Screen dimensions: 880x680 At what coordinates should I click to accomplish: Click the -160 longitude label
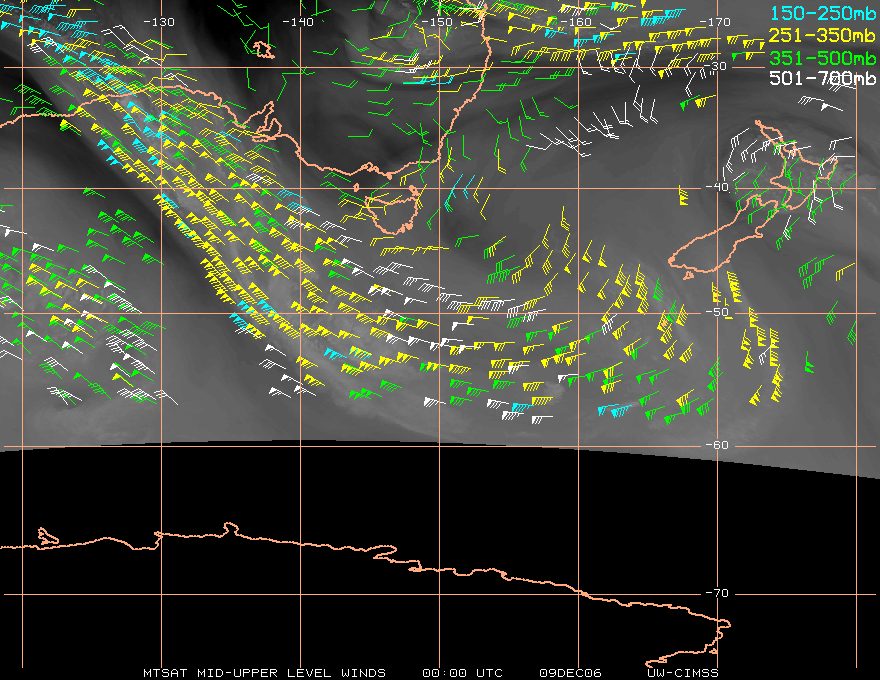[x=576, y=22]
